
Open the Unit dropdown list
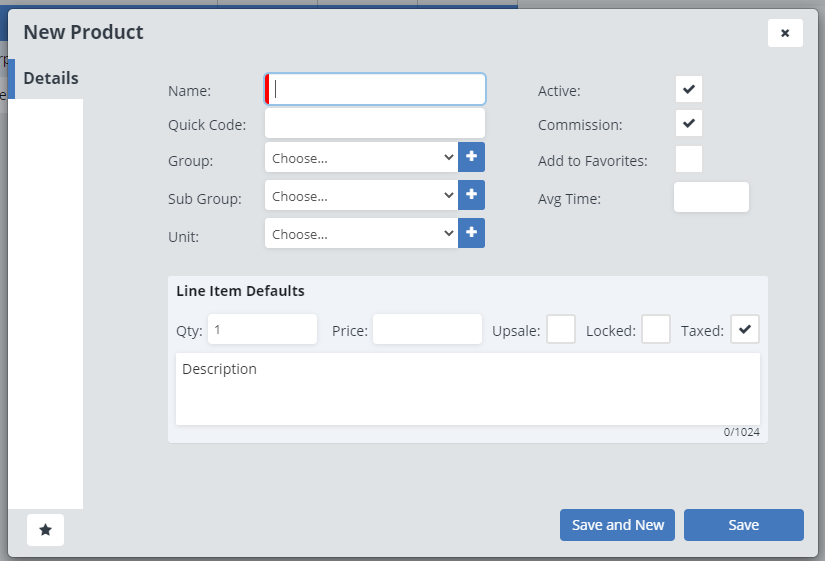361,234
